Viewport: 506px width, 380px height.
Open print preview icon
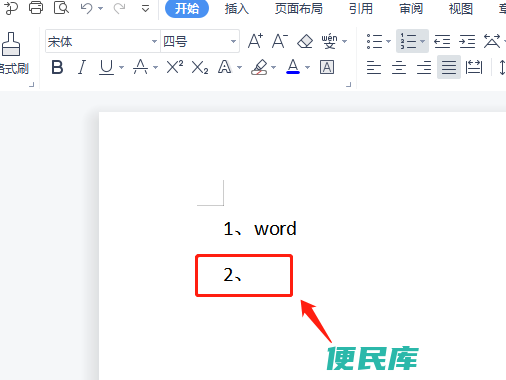coord(61,7)
